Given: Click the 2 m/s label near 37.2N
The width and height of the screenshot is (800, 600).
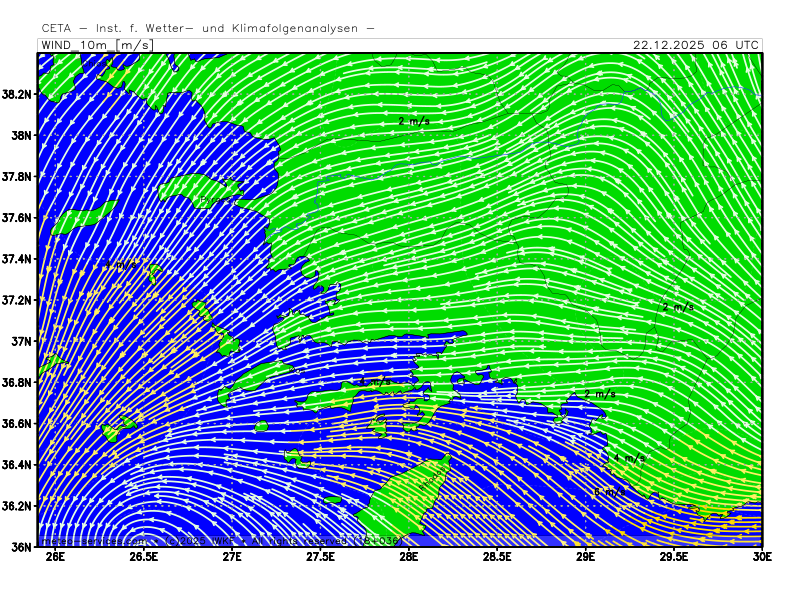Looking at the screenshot, I should [678, 307].
